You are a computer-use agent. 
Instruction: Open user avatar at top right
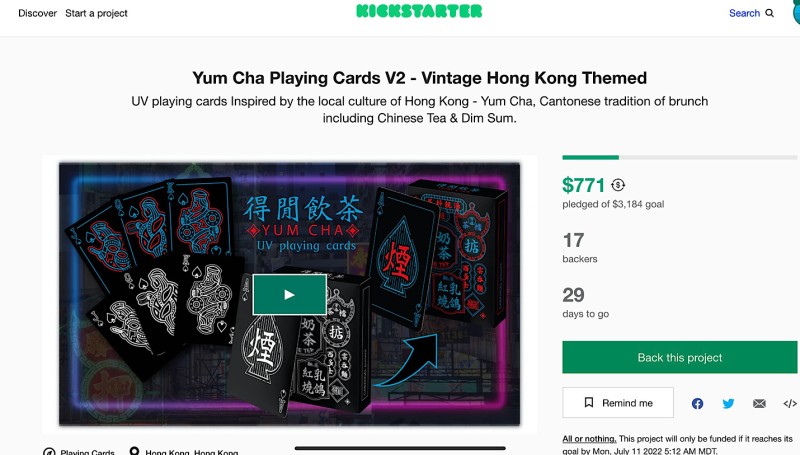click(x=796, y=12)
